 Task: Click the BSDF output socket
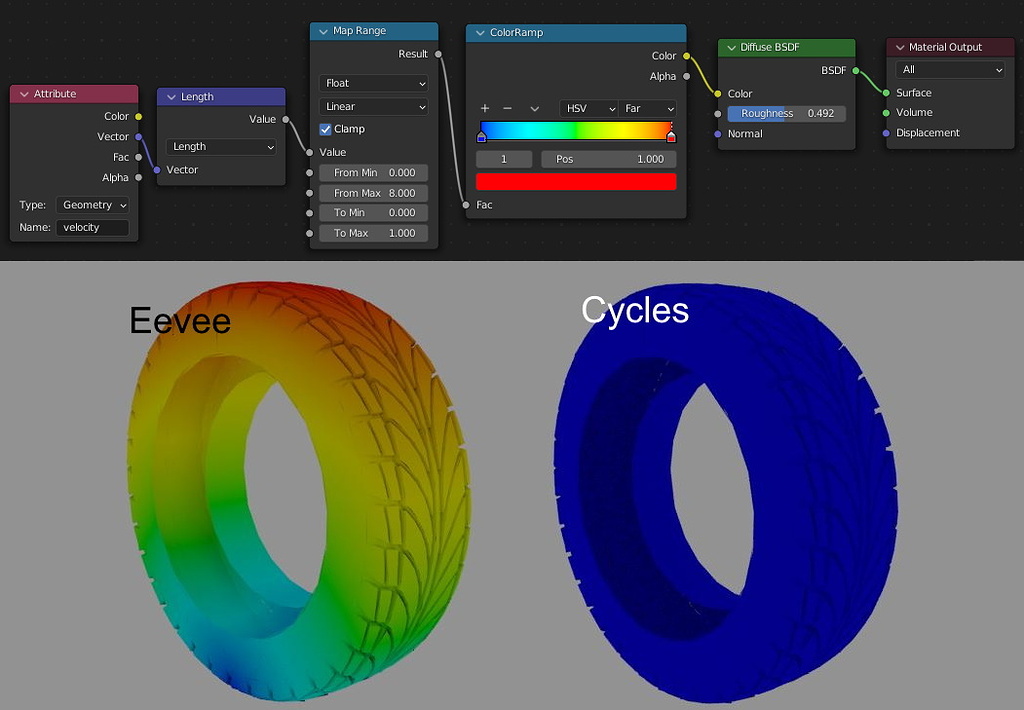(x=856, y=71)
